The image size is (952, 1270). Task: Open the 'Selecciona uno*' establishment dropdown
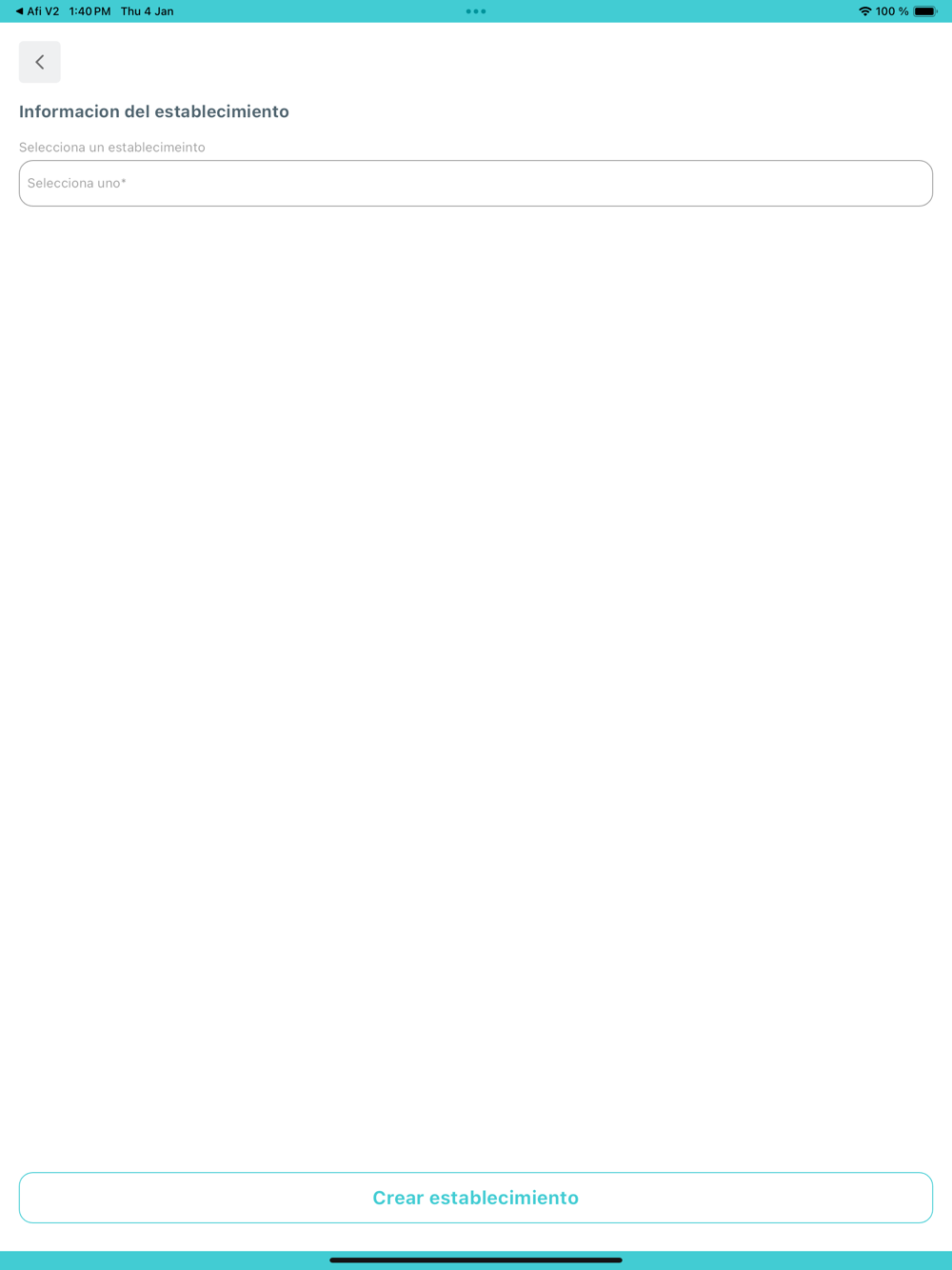(476, 183)
